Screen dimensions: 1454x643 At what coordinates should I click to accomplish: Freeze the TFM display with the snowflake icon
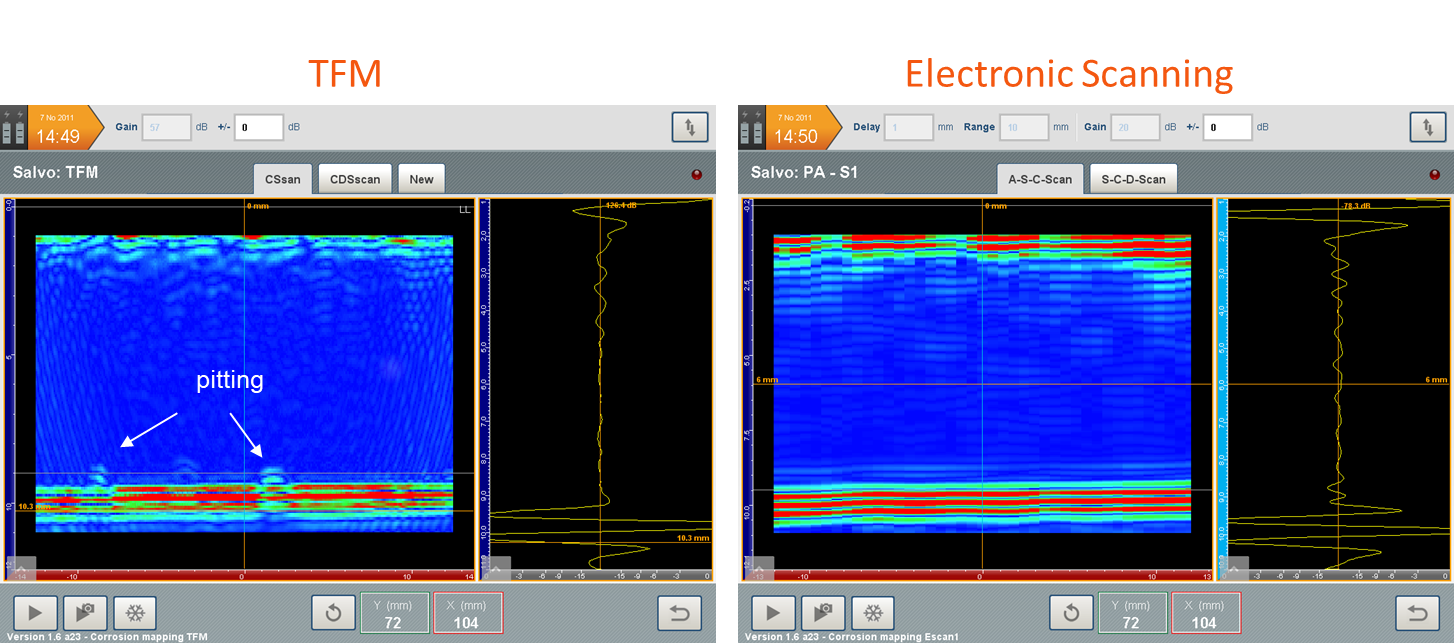[135, 613]
